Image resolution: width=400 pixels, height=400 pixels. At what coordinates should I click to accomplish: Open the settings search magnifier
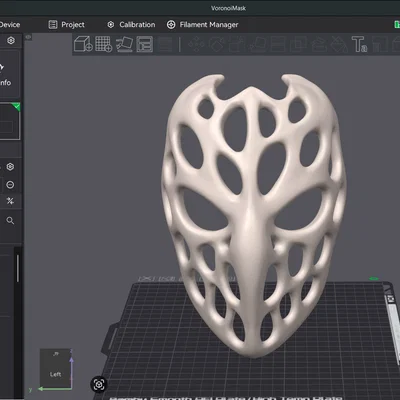pos(10,220)
